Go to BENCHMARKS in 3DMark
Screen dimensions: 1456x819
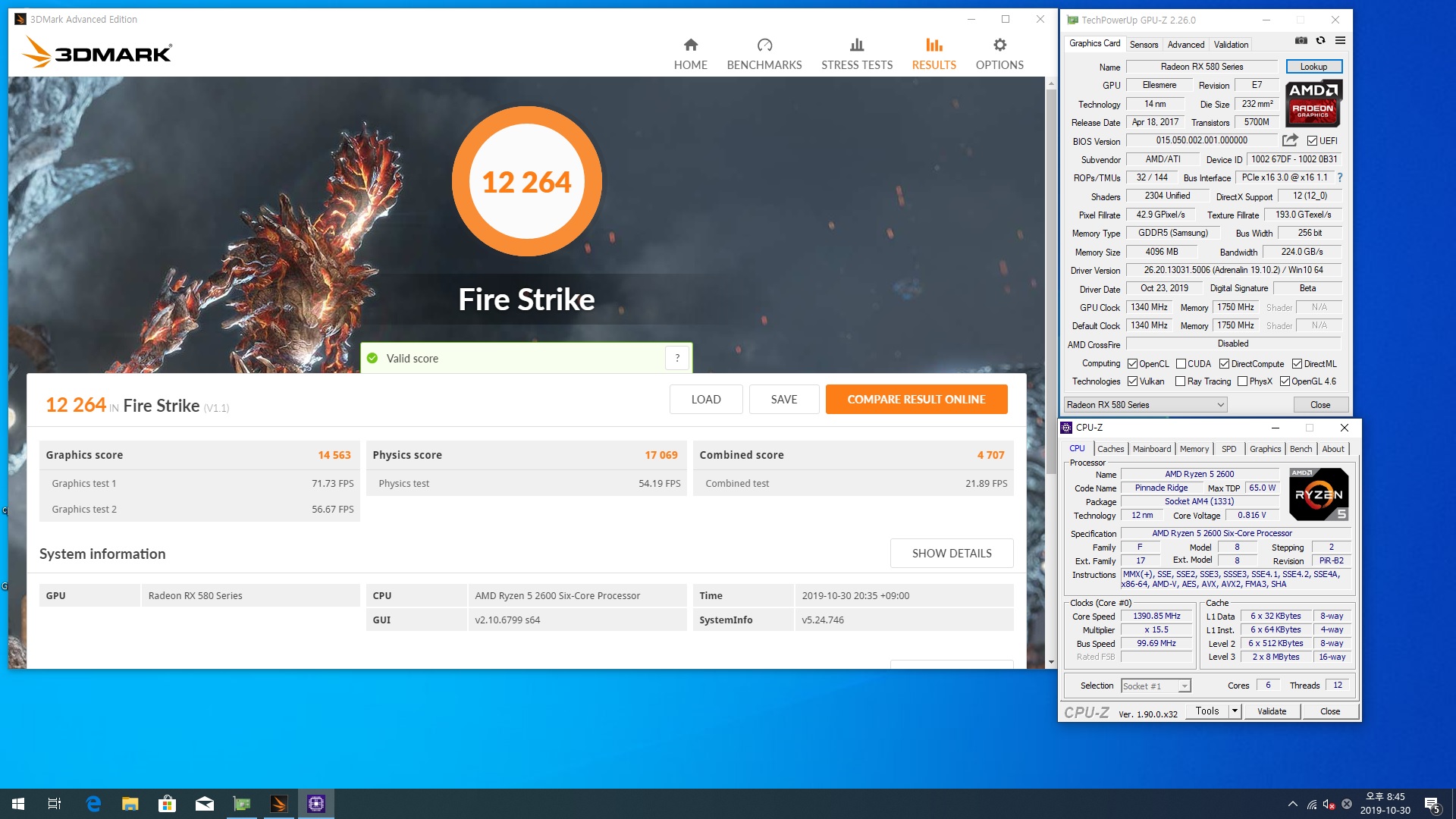tap(764, 55)
